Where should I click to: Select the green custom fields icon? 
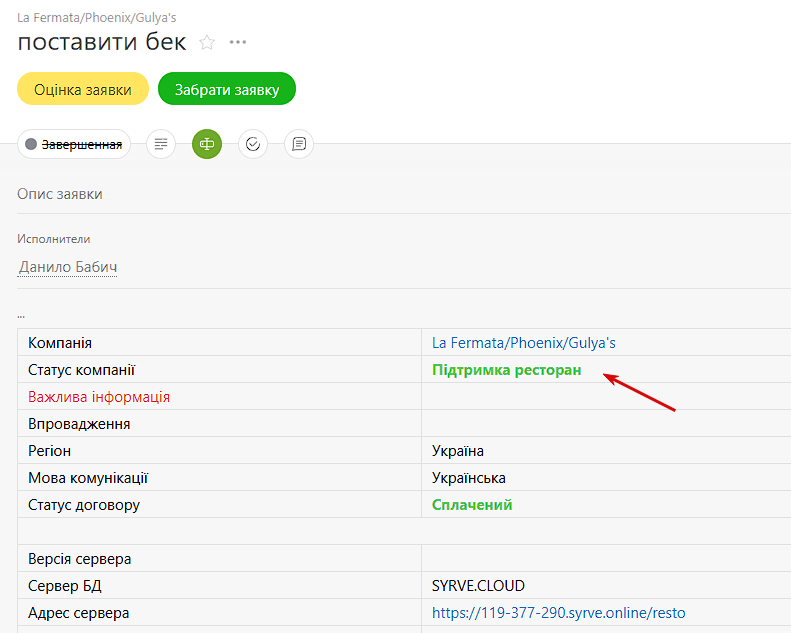(x=207, y=144)
